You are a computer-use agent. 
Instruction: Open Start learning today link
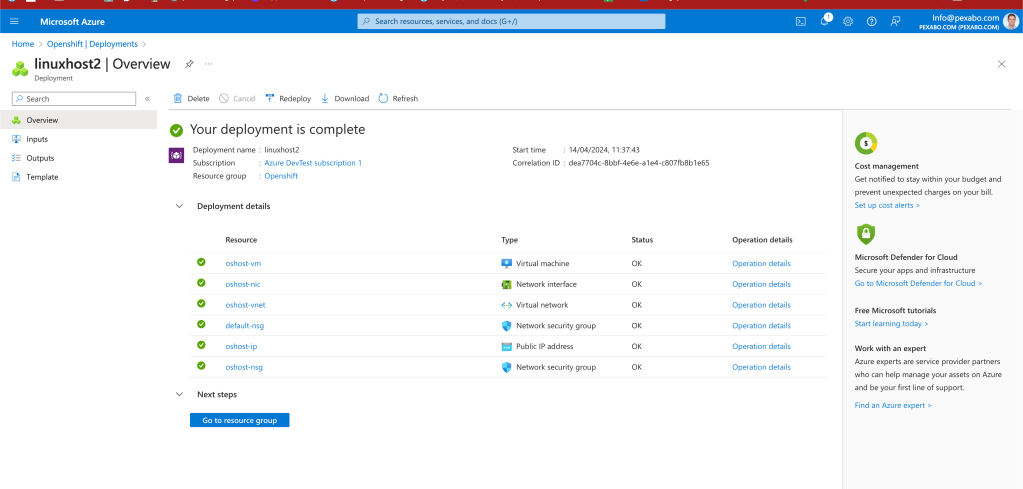[x=891, y=323]
